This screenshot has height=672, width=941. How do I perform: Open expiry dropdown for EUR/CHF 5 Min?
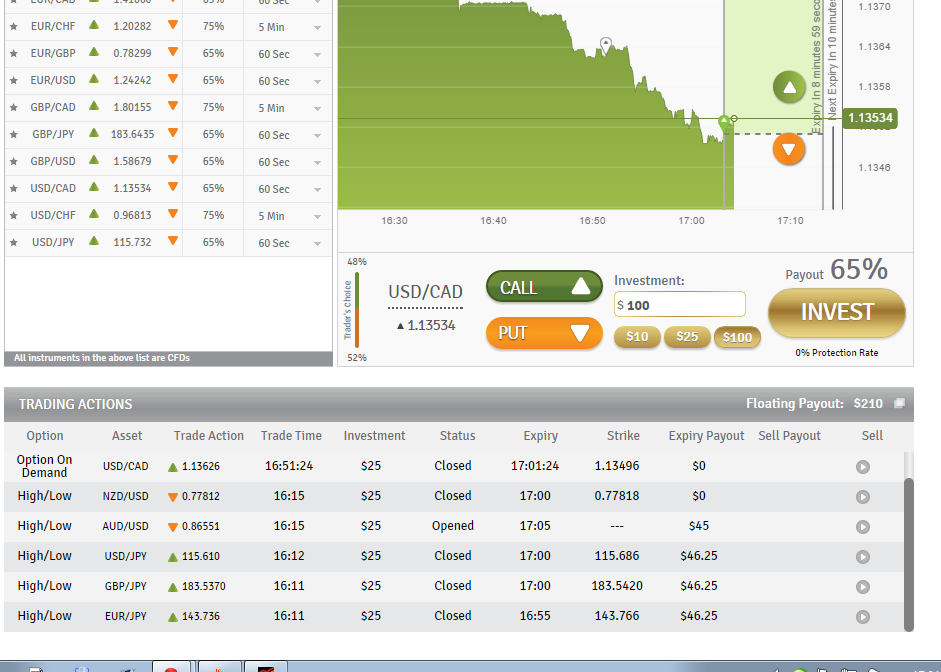317,28
